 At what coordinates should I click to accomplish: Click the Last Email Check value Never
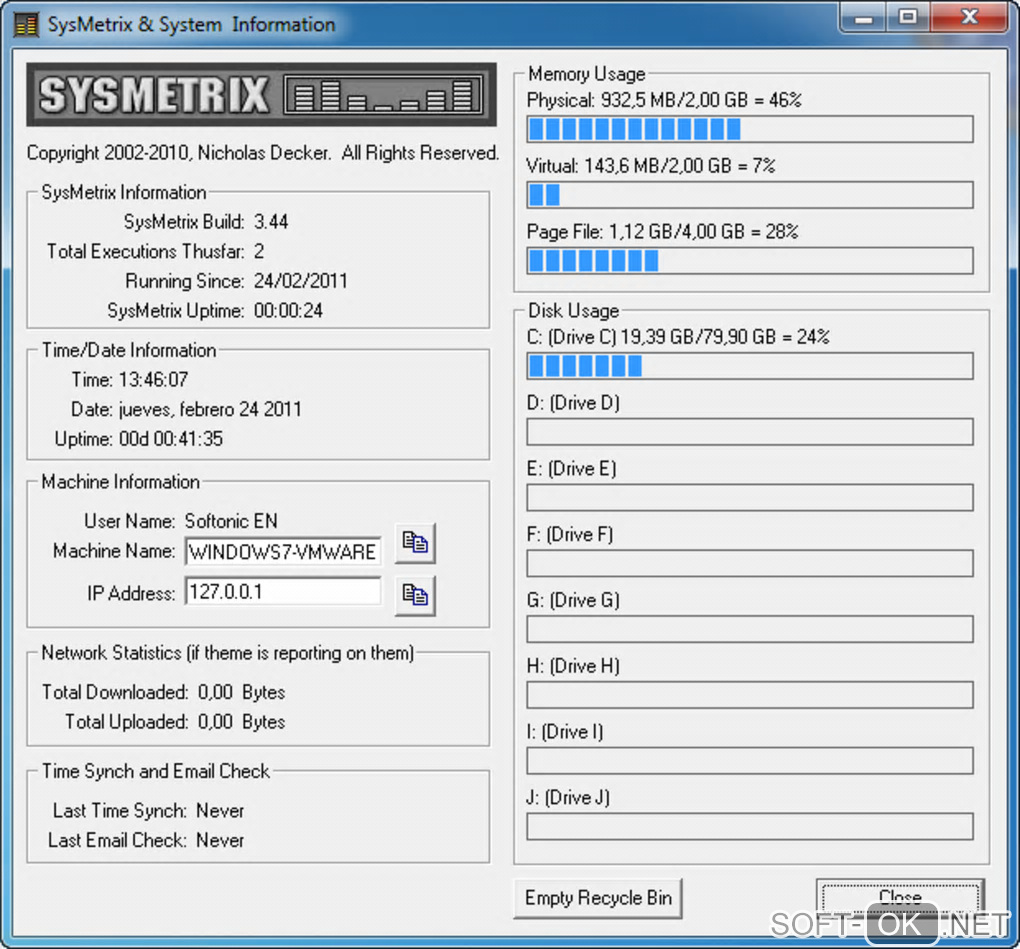click(x=220, y=840)
